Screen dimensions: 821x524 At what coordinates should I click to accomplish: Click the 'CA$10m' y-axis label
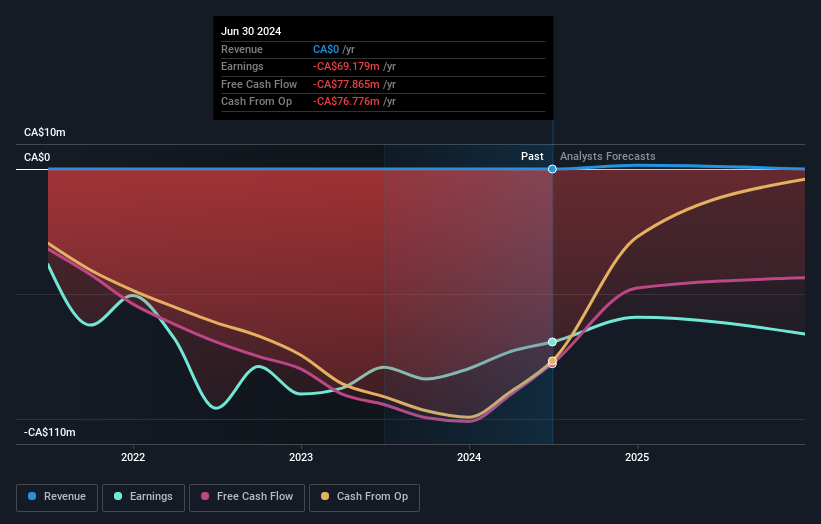(45, 132)
